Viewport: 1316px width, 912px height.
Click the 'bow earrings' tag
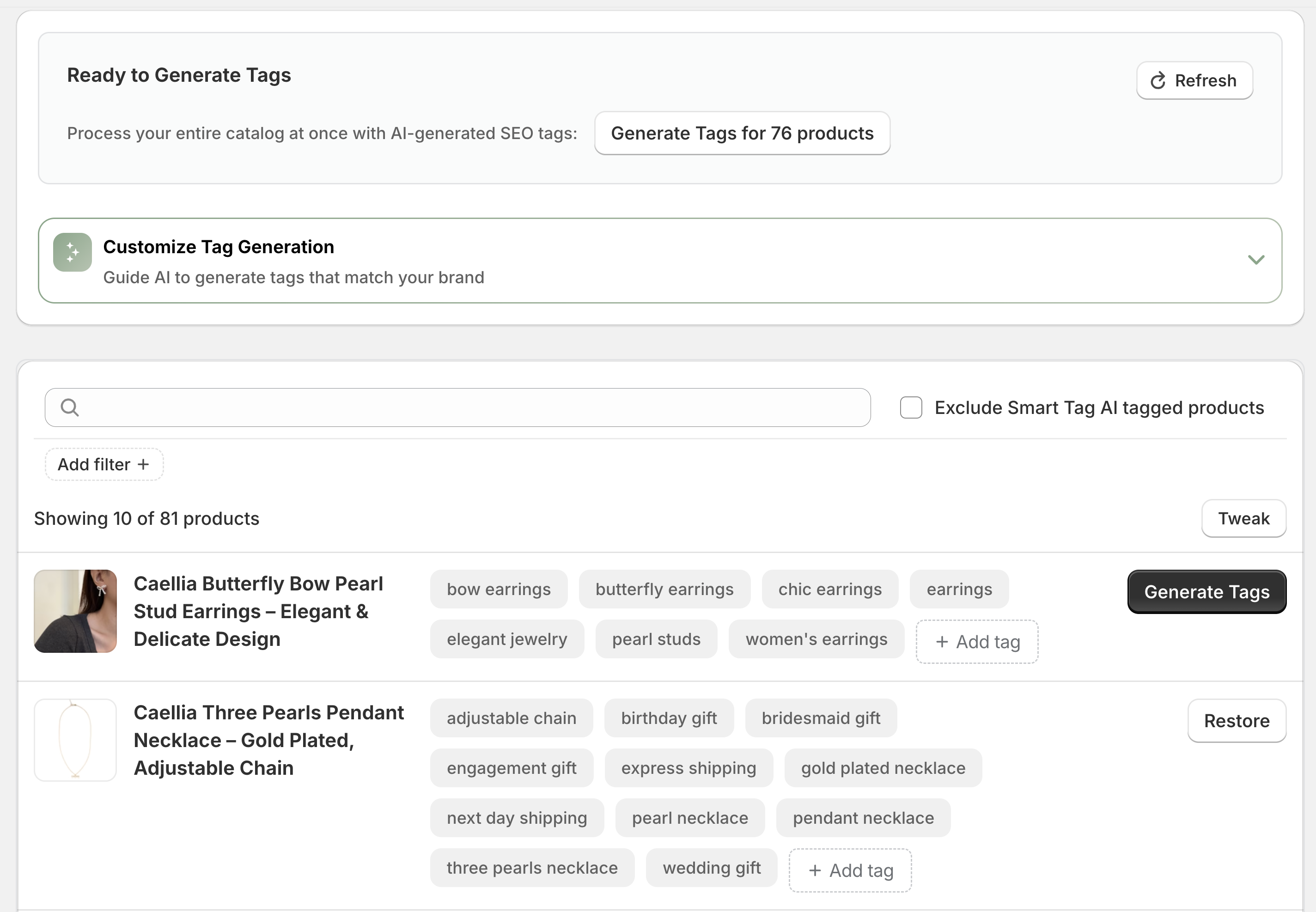(x=499, y=589)
